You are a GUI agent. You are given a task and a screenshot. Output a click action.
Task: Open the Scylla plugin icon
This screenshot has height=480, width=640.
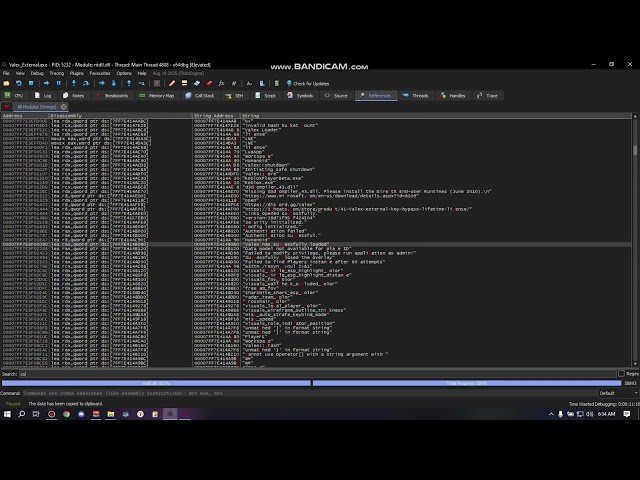tap(157, 83)
